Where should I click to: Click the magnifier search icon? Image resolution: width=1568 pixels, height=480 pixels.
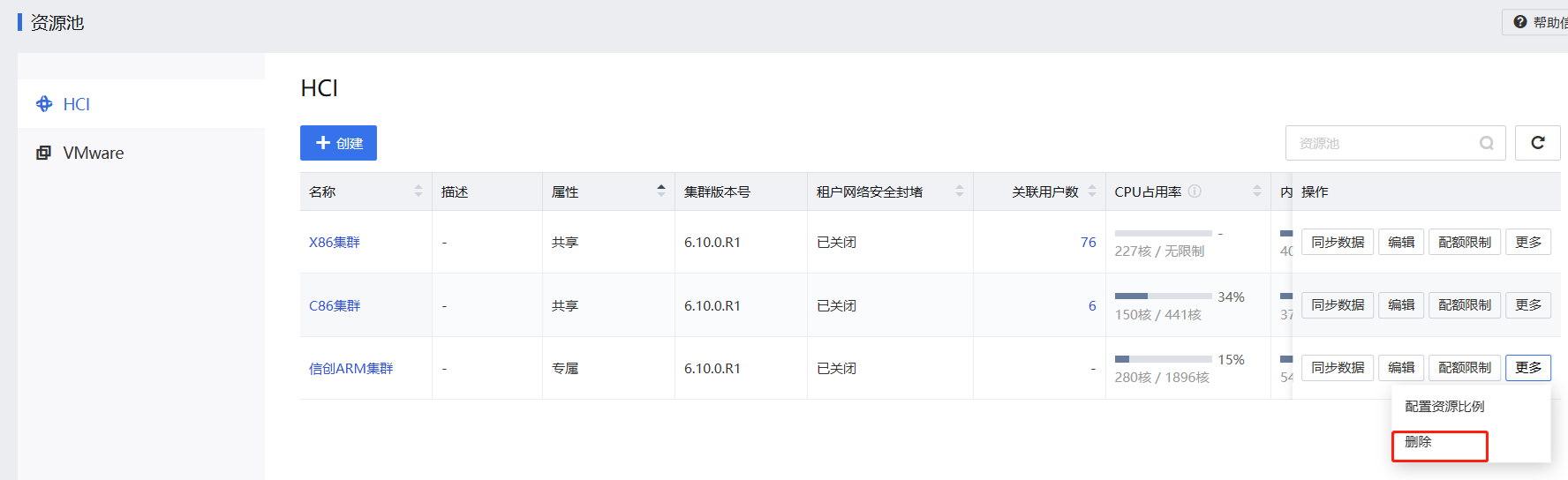[1487, 143]
